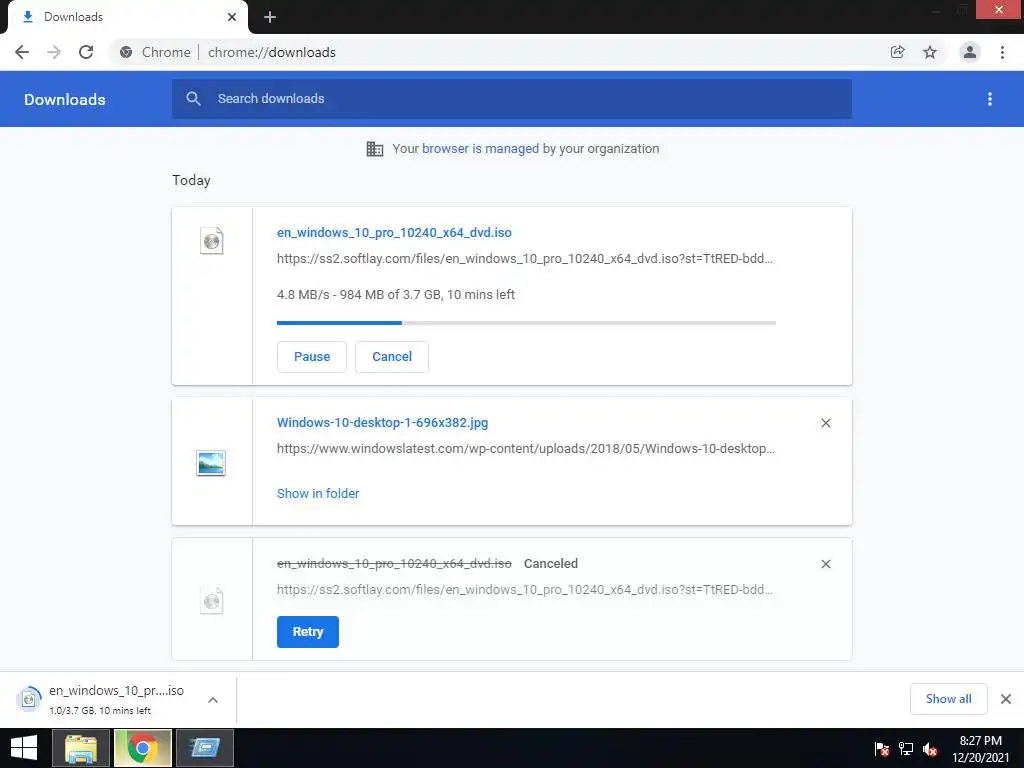1024x768 pixels.
Task: Open the taskbar clock showing 8:27 PM
Action: tap(980, 749)
